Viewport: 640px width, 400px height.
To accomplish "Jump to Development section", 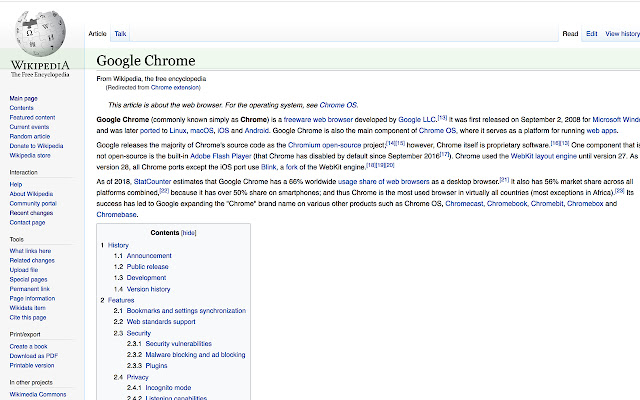I will [146, 278].
